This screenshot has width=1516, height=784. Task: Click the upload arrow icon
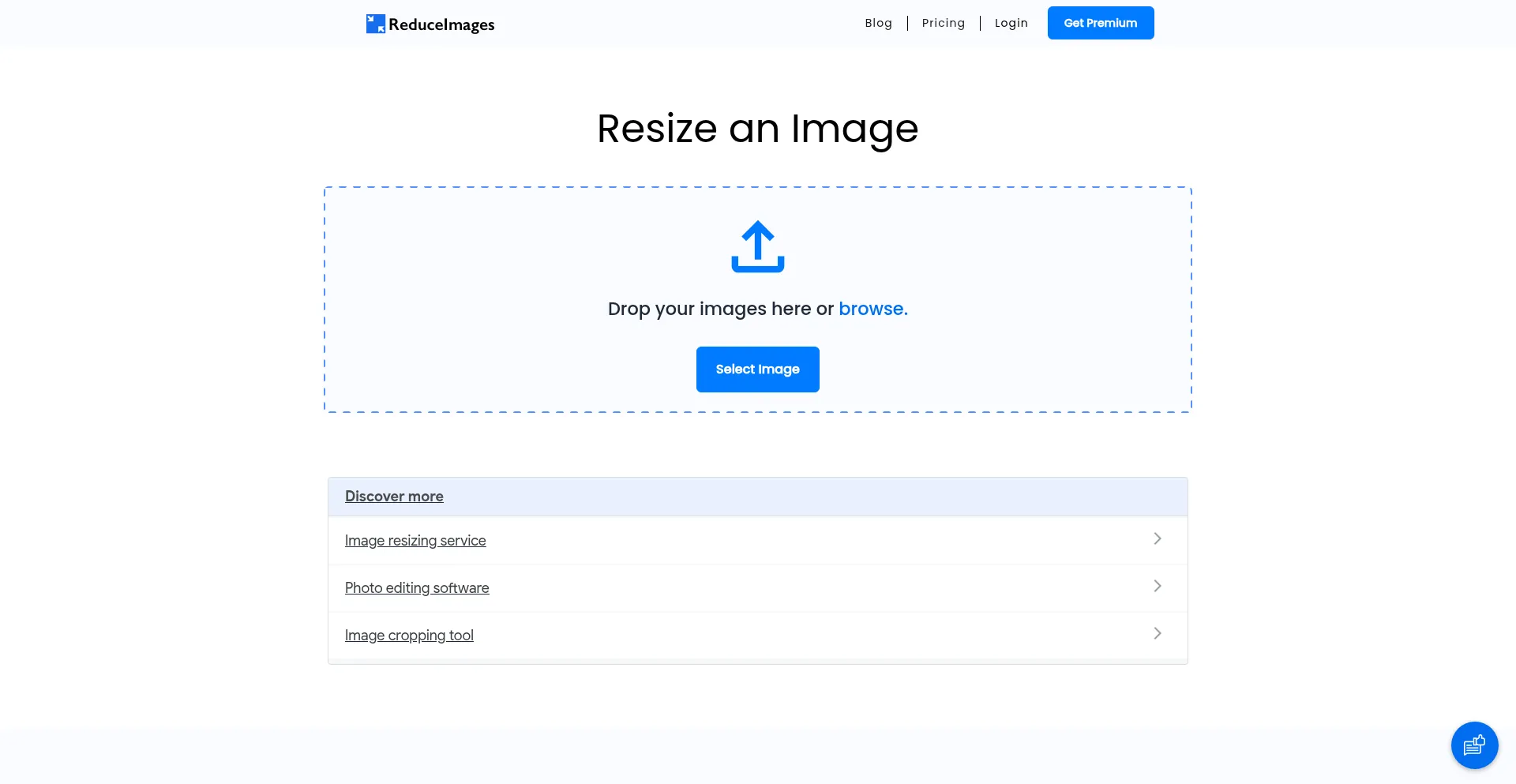(758, 246)
